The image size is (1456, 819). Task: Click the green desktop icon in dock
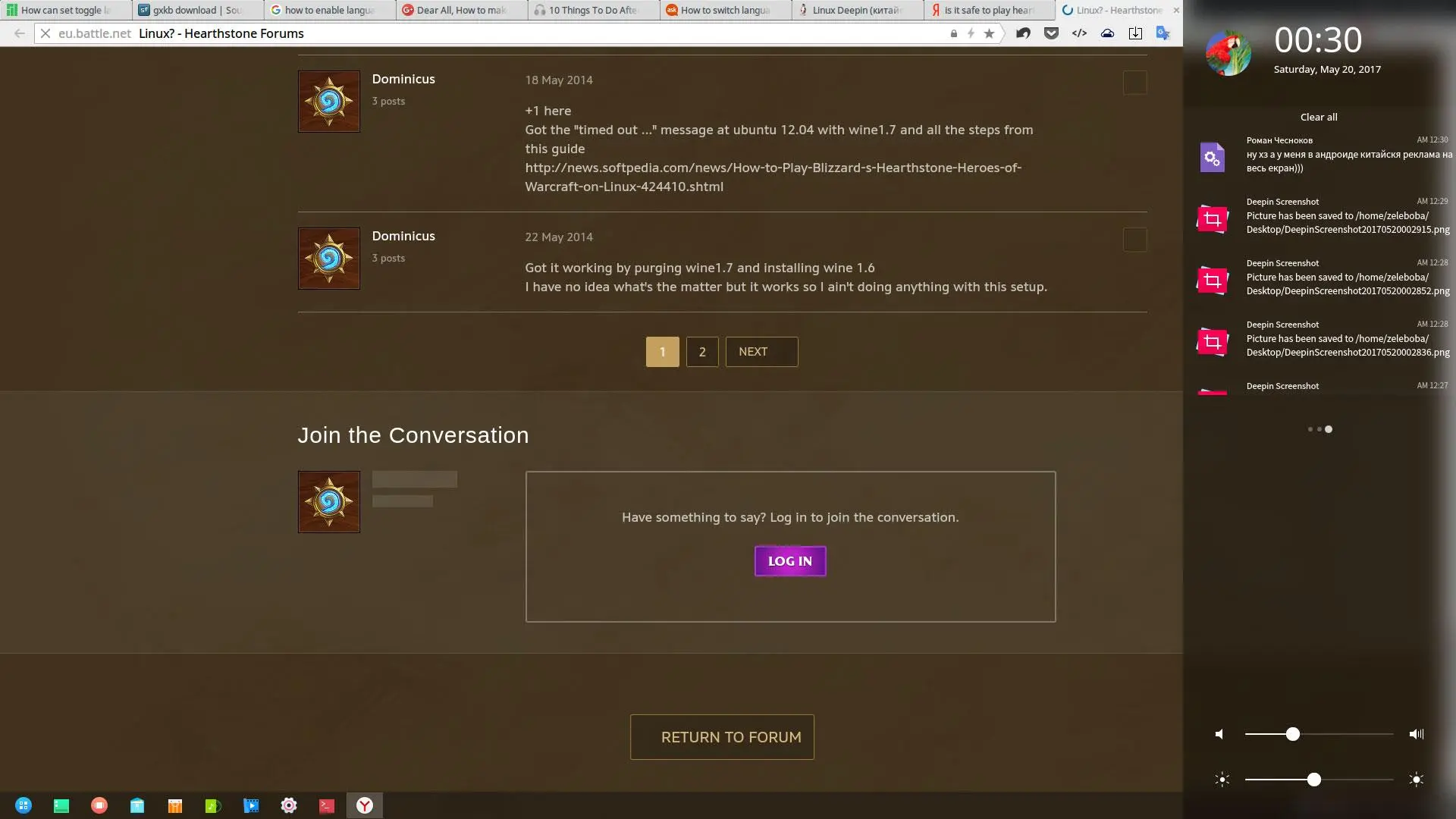coord(61,805)
